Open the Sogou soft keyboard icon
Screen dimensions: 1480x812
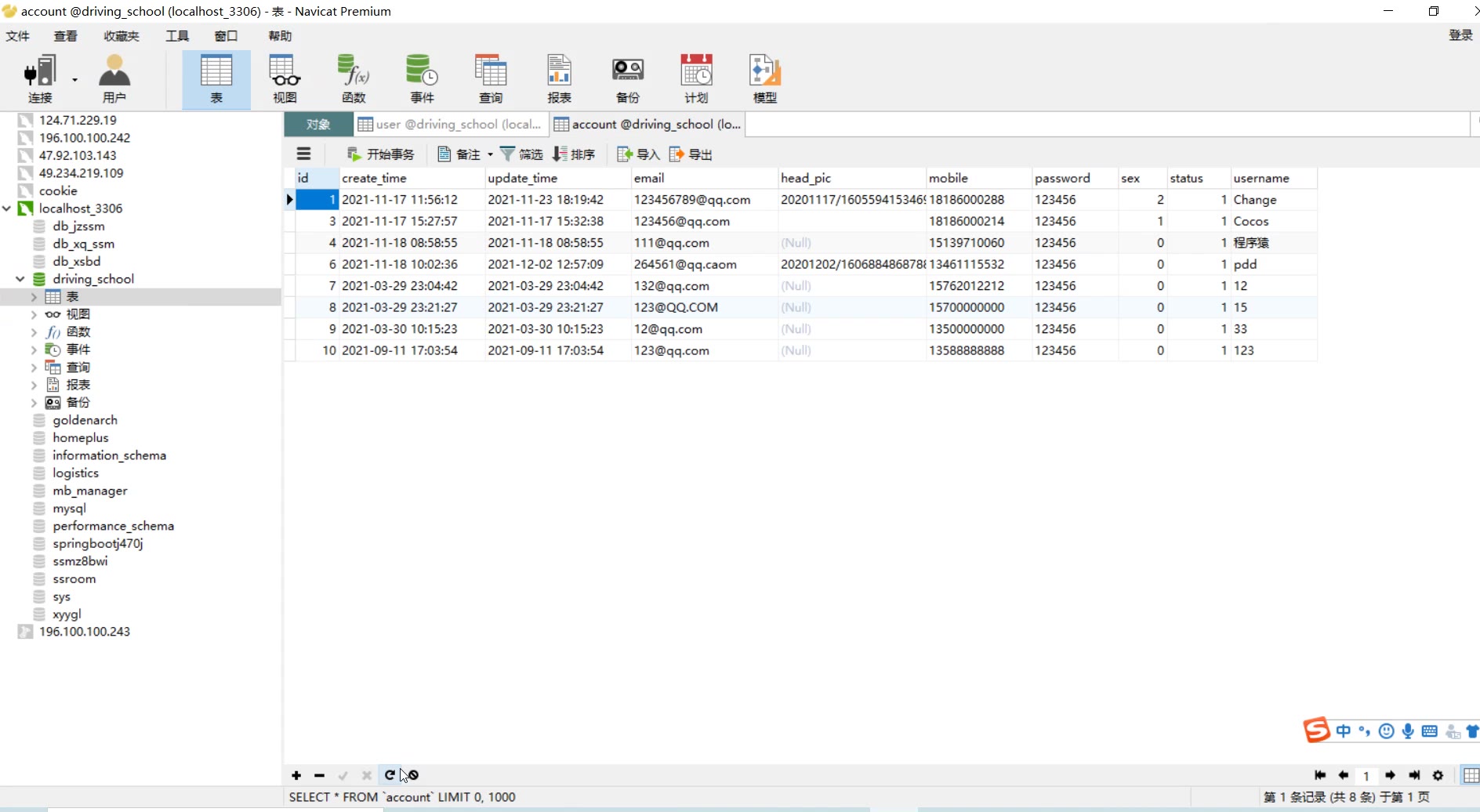[x=1430, y=731]
